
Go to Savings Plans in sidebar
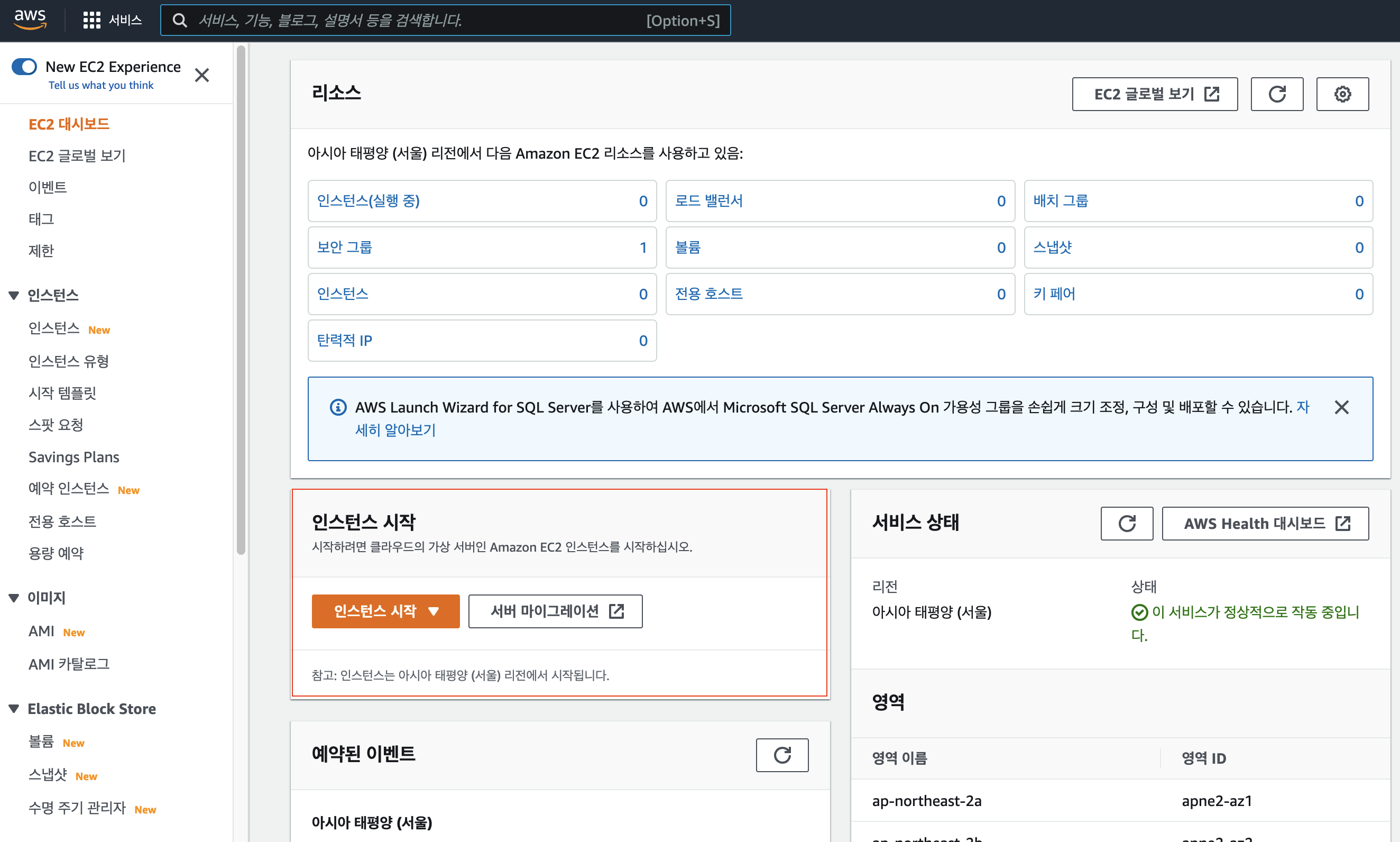click(73, 457)
